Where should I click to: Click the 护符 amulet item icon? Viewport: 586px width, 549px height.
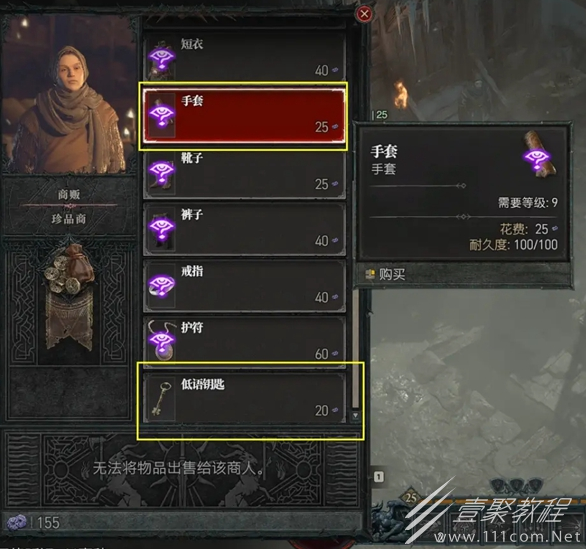tap(161, 341)
